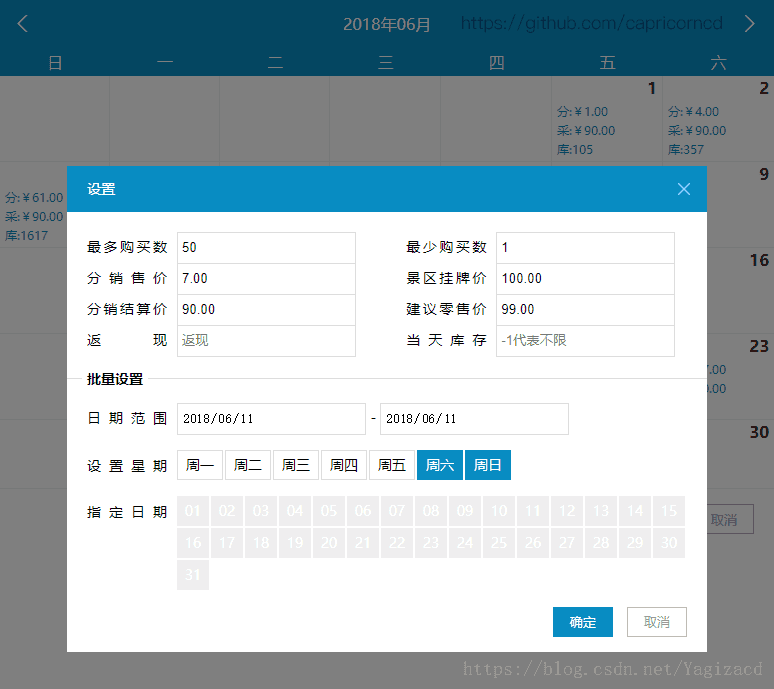
Task: Open the start date field 2018/06/11
Action: [271, 419]
